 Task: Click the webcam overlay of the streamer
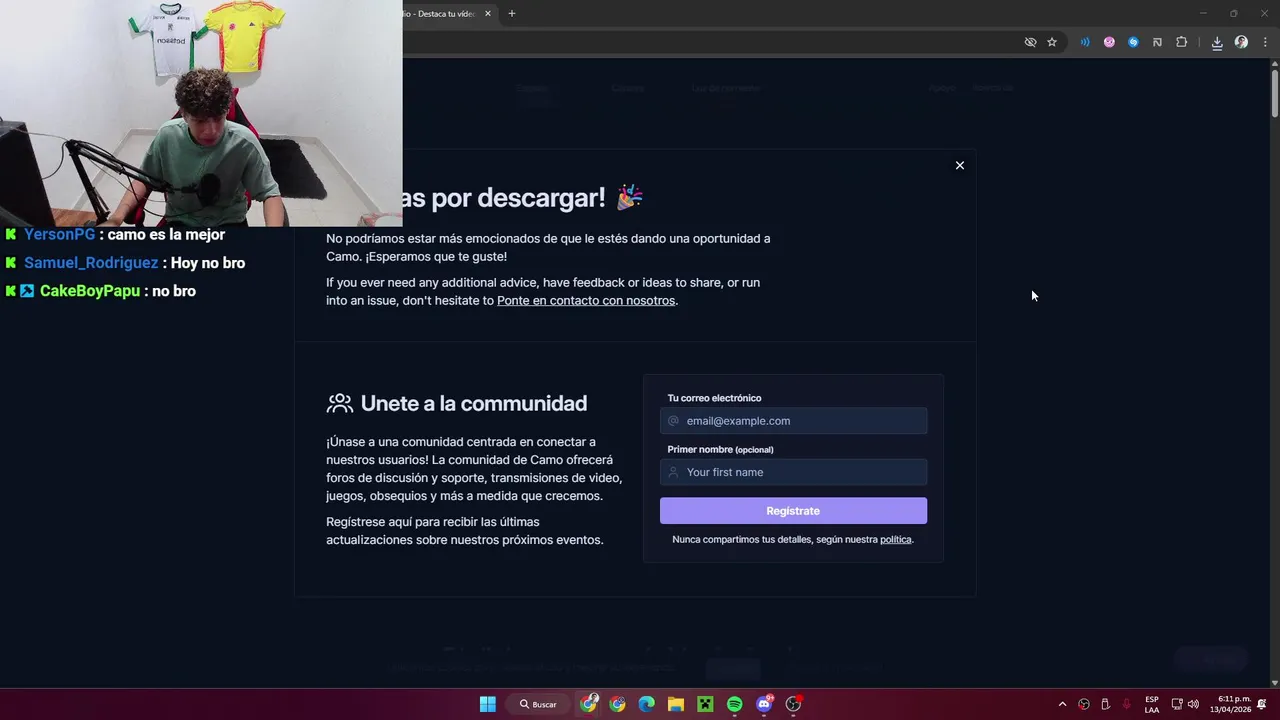tap(201, 113)
